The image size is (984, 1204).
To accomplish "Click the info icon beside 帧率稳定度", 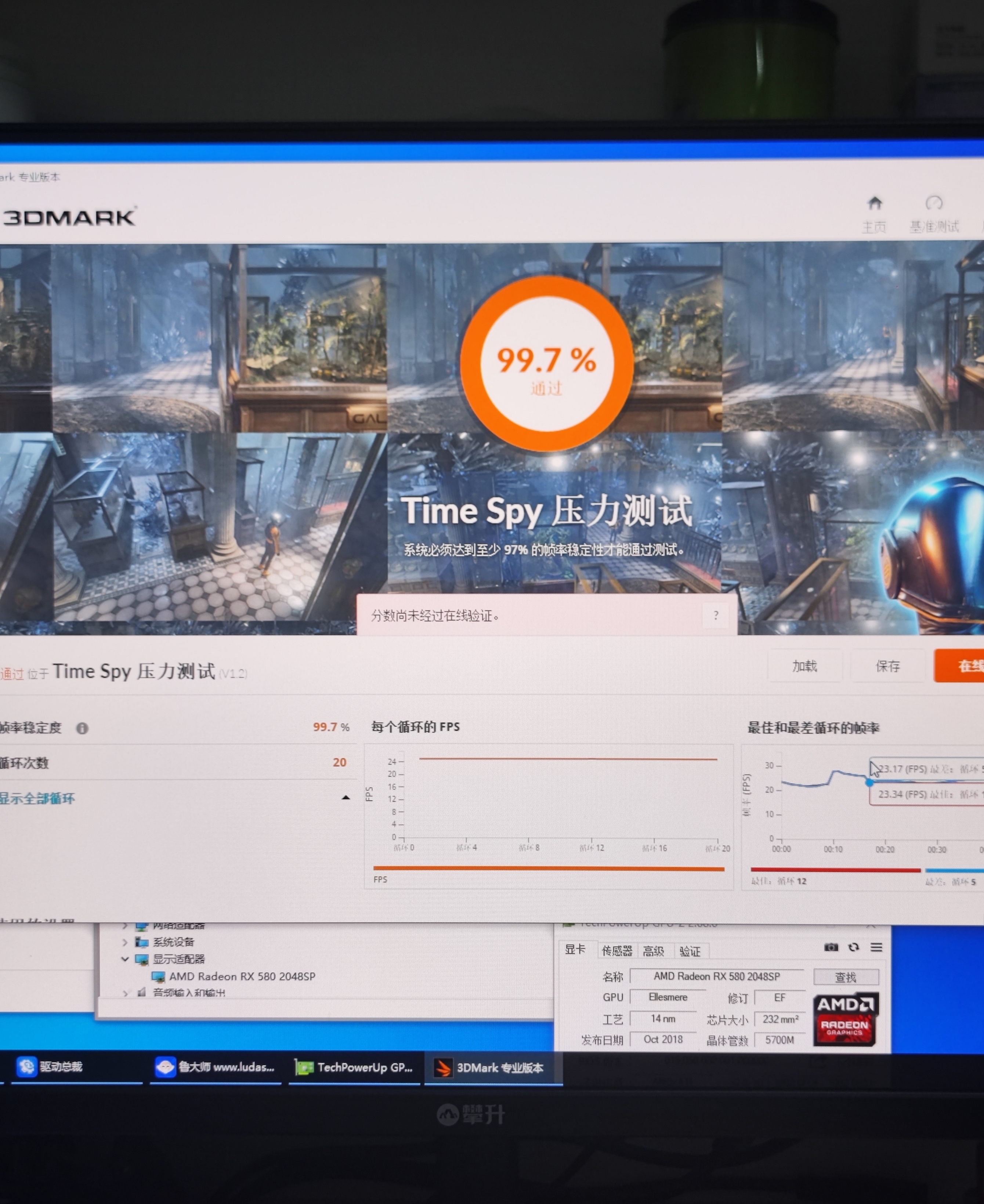I will click(82, 728).
